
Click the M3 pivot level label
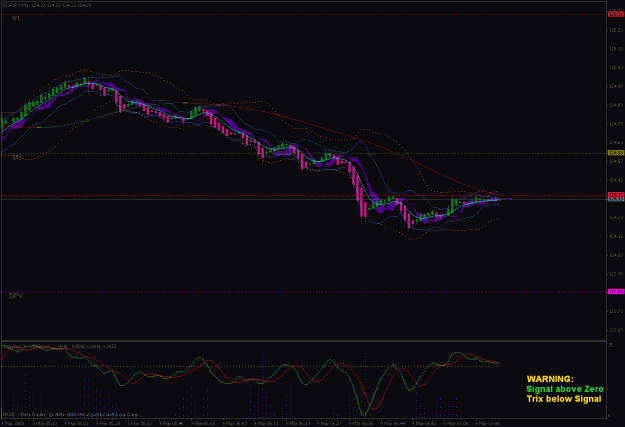(x=17, y=157)
